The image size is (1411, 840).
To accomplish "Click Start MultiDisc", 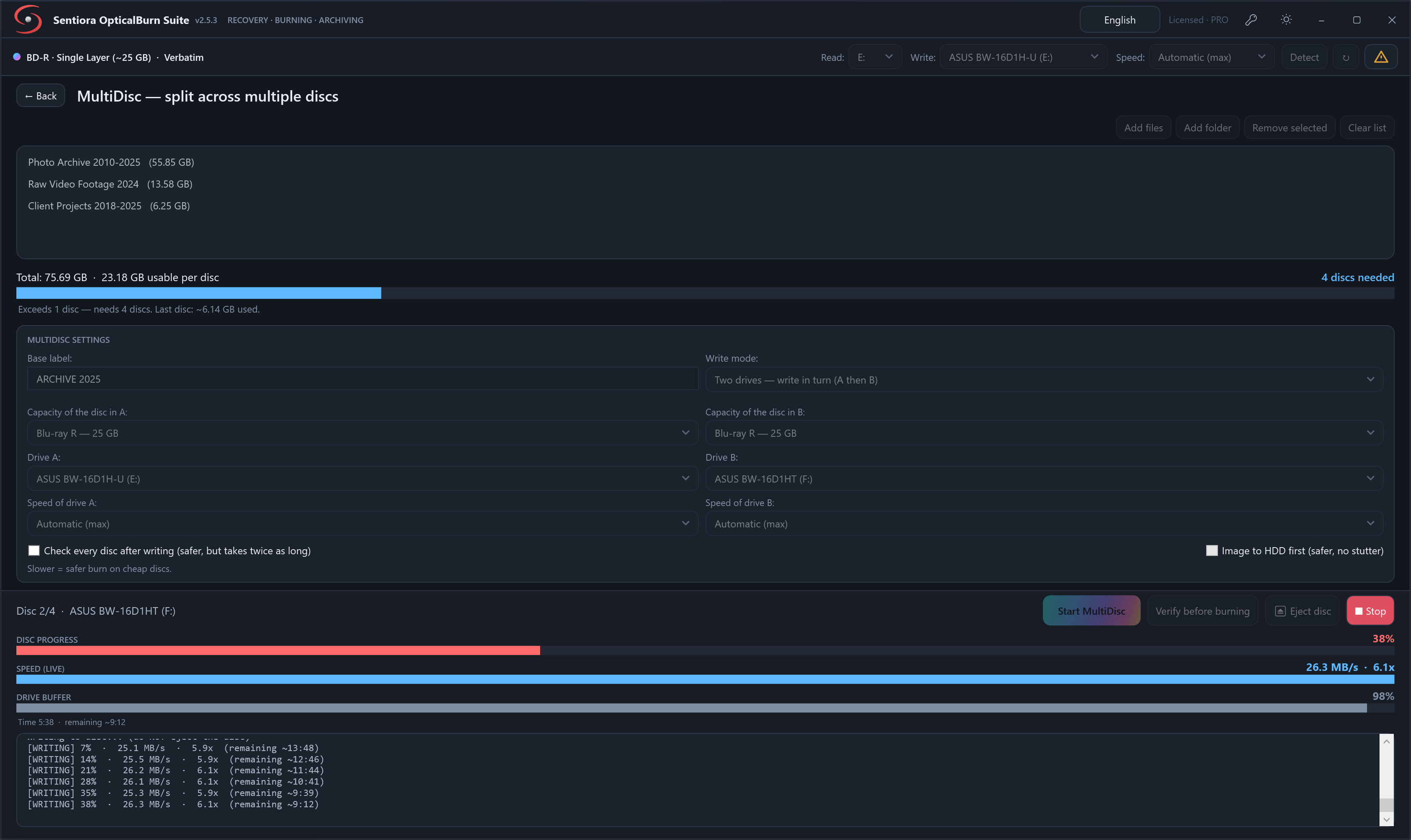I will tap(1091, 611).
